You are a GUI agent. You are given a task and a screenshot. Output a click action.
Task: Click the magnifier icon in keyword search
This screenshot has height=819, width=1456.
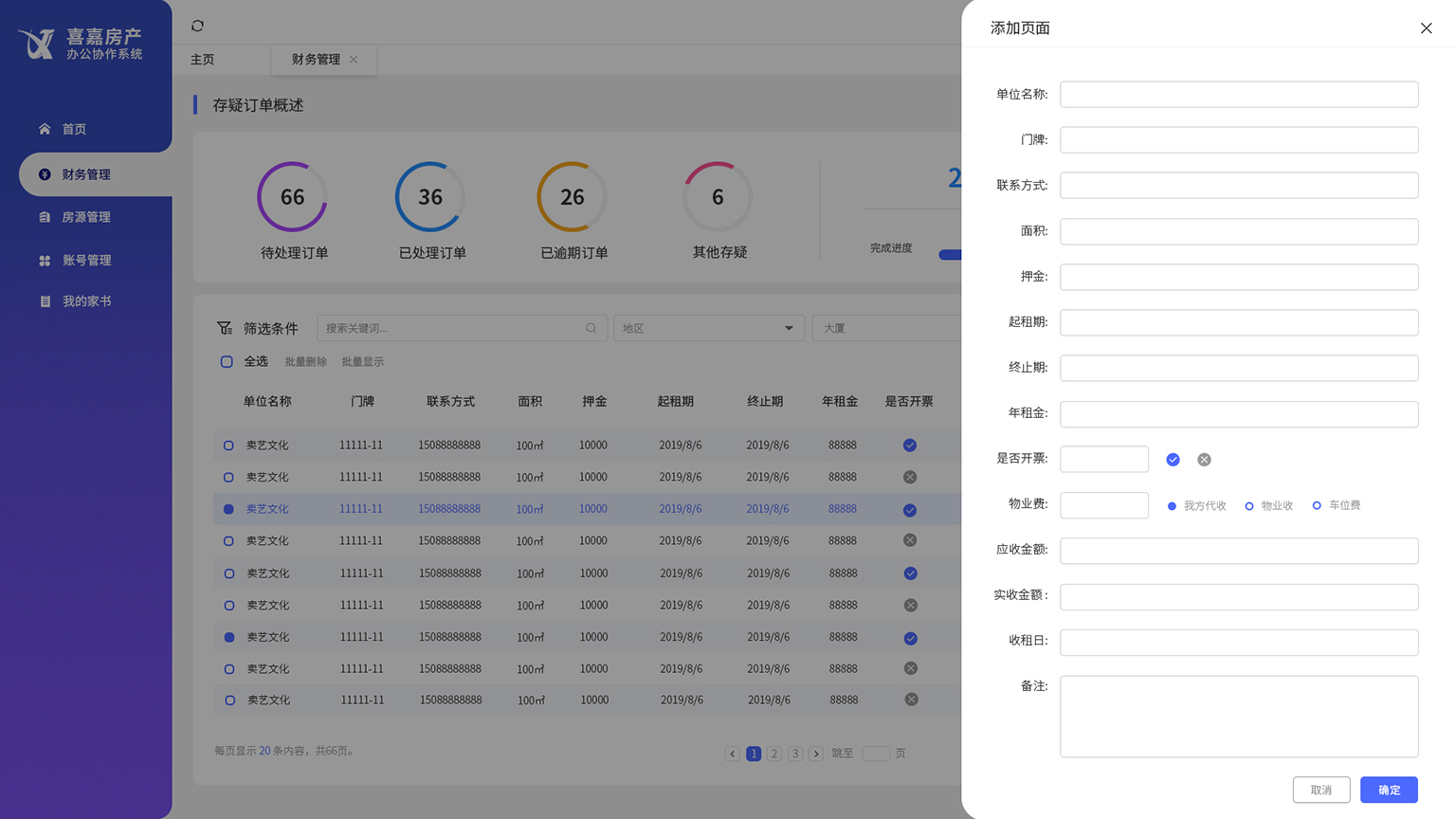pos(591,328)
